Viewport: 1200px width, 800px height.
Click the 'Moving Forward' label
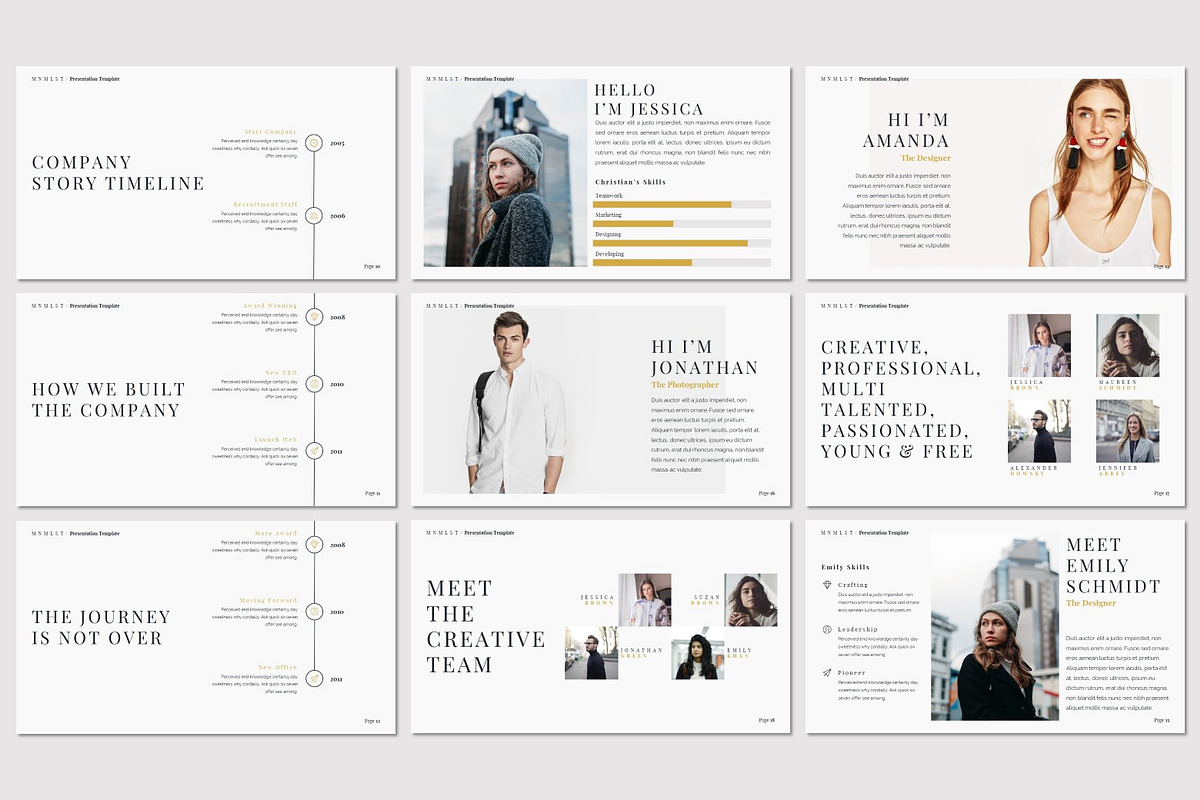click(268, 601)
